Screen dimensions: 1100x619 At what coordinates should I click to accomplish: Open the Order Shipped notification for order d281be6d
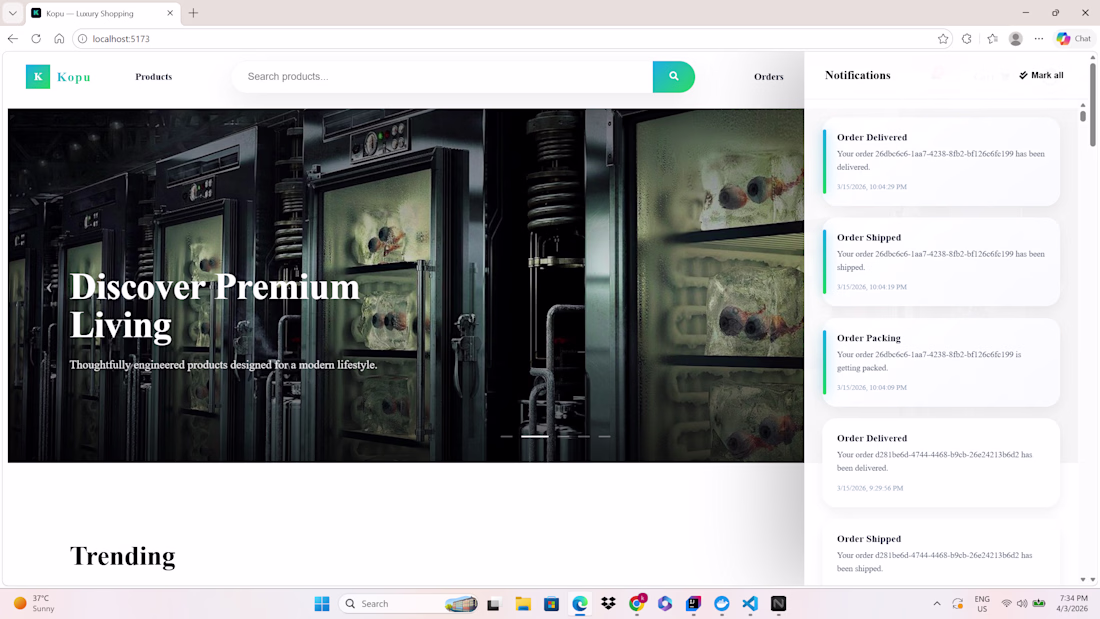pyautogui.click(x=941, y=554)
